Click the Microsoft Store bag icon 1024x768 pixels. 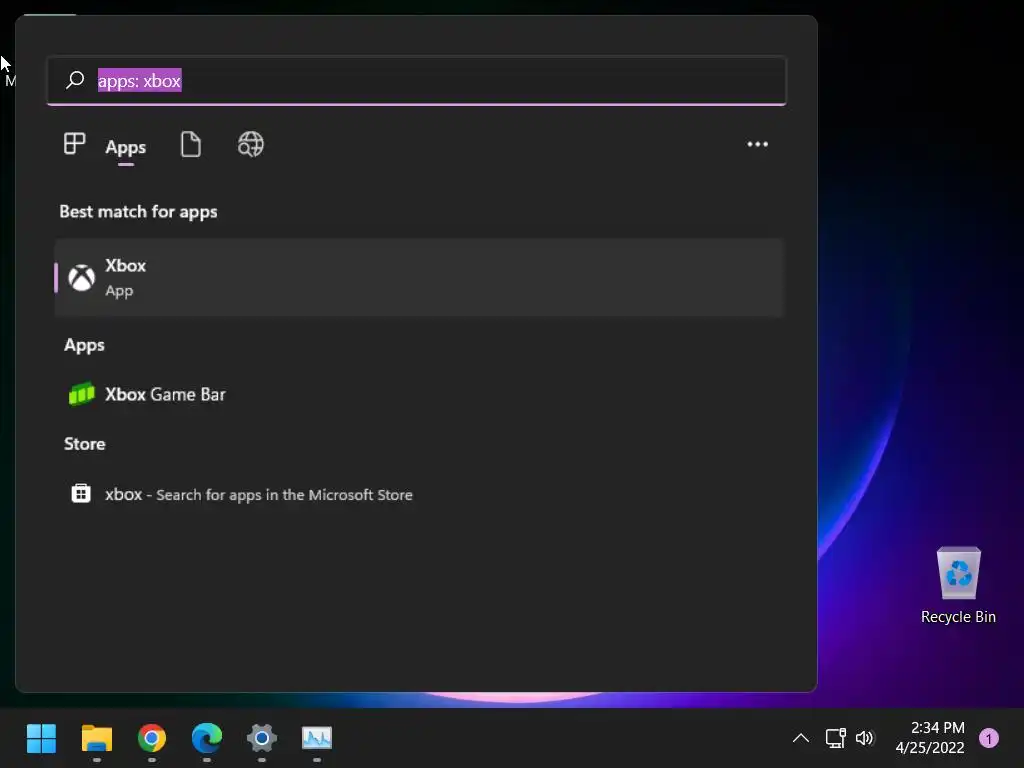(x=81, y=493)
